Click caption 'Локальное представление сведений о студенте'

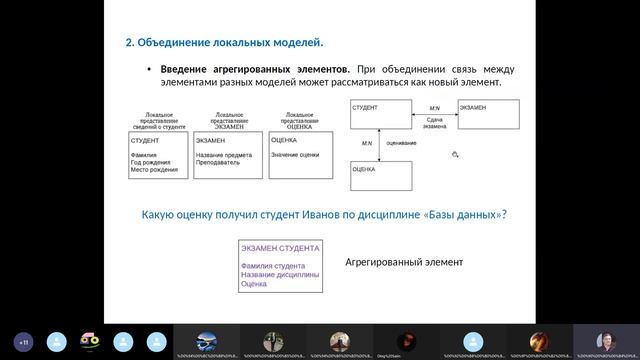(x=159, y=121)
